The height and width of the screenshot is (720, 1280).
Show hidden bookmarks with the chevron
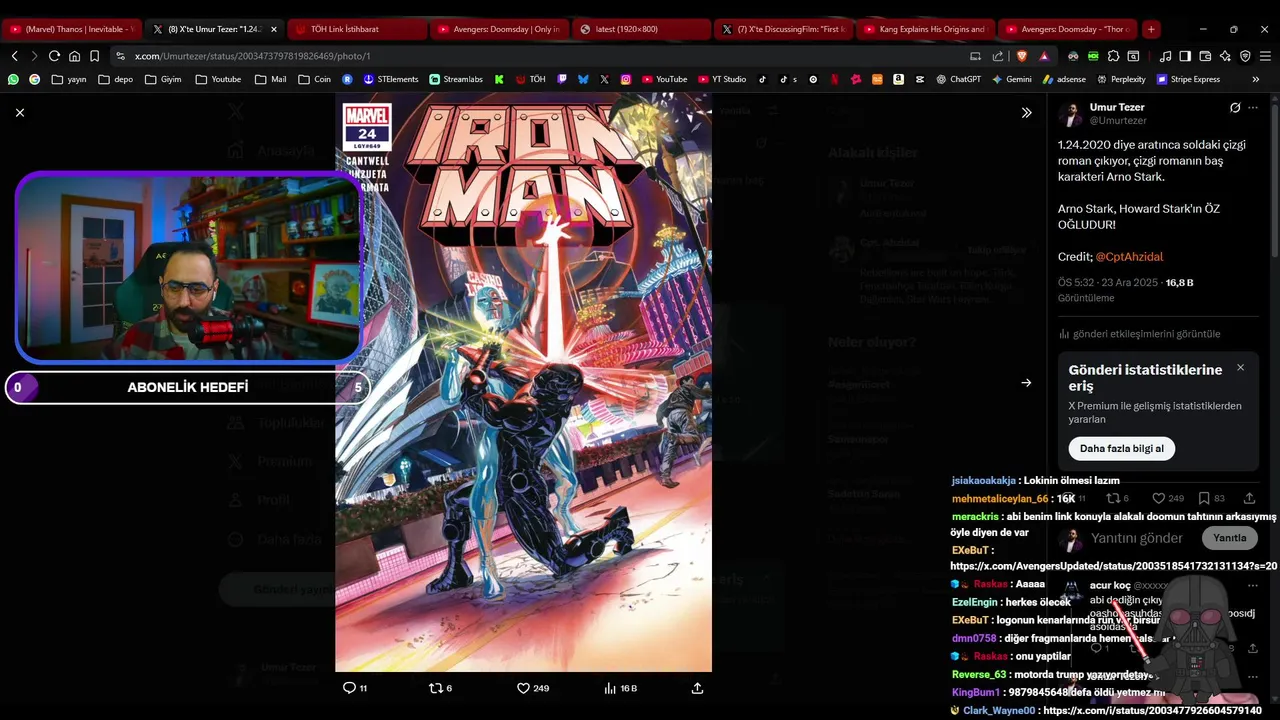click(1255, 79)
